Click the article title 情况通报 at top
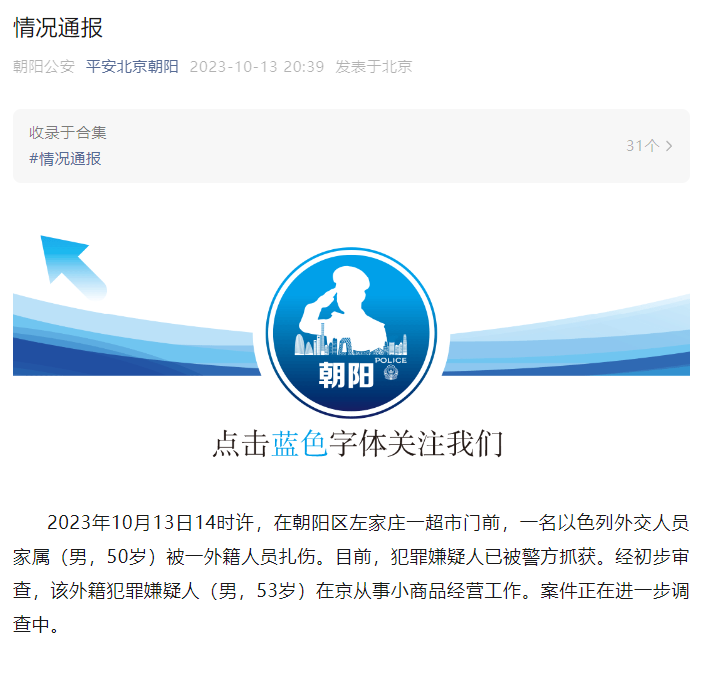Image resolution: width=705 pixels, height=677 pixels. (x=58, y=28)
